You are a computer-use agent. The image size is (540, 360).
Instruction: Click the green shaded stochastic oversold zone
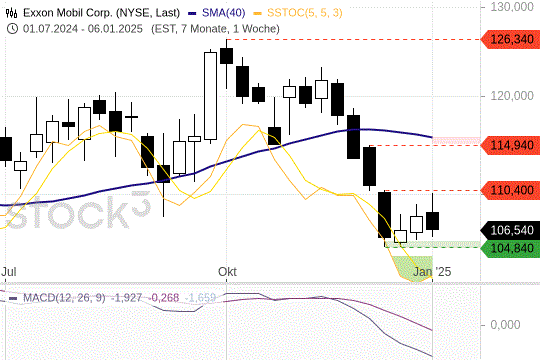click(413, 268)
